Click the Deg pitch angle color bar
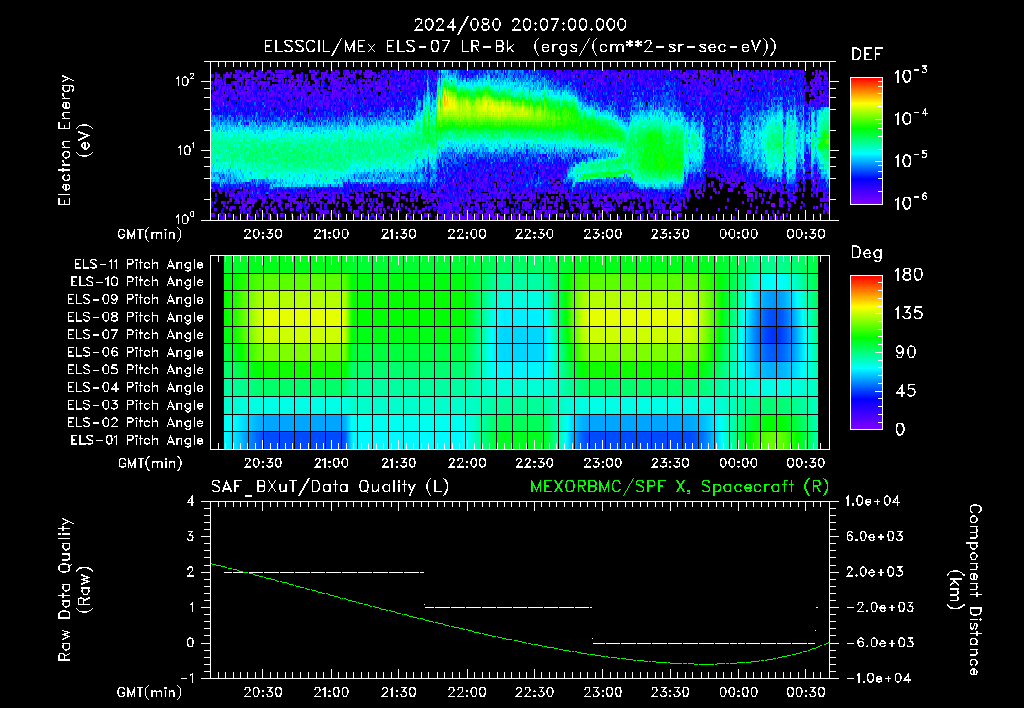Image resolution: width=1024 pixels, height=708 pixels. pyautogui.click(x=866, y=352)
